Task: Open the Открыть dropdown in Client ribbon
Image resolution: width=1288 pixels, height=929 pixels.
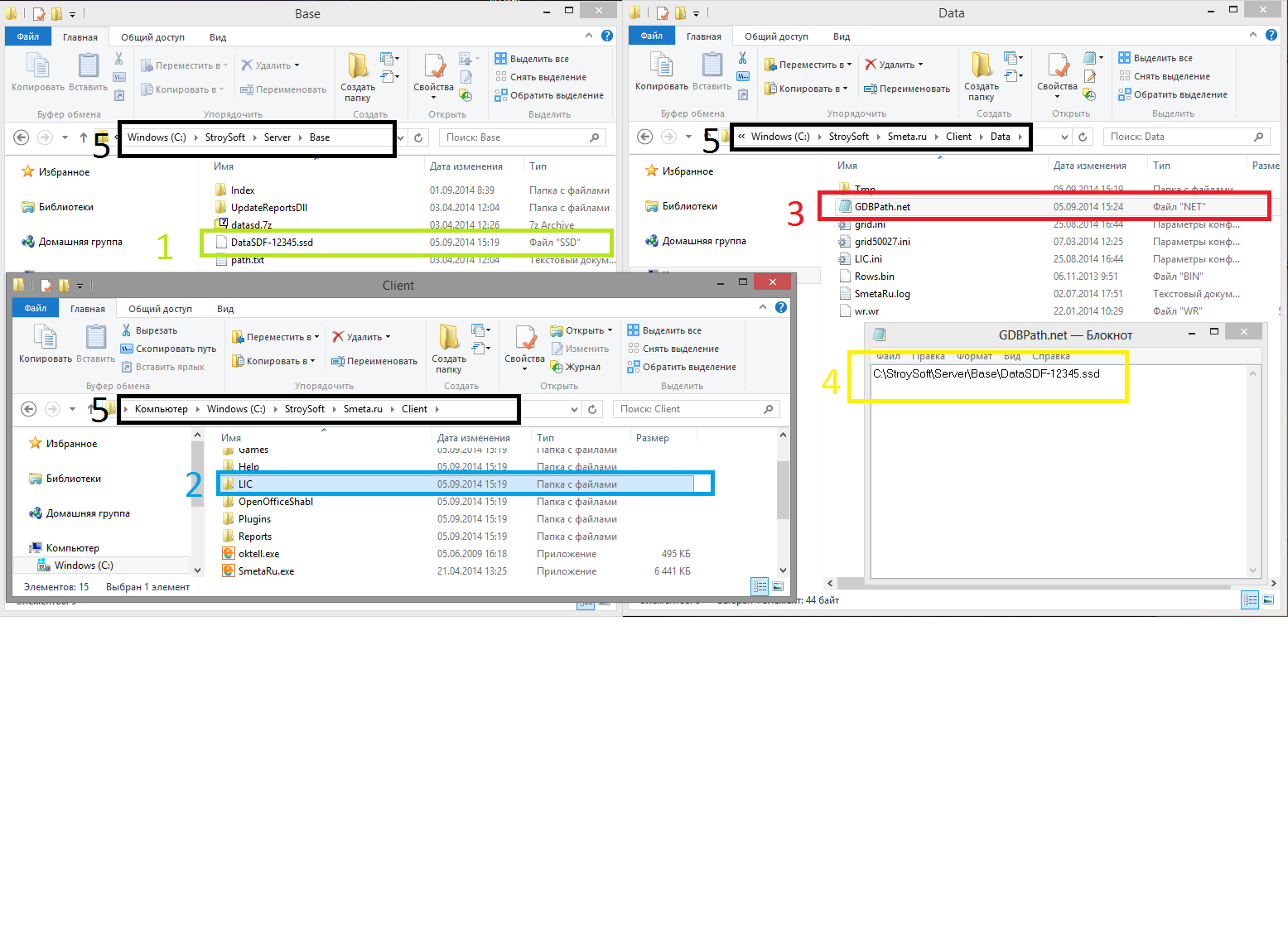Action: (x=610, y=330)
